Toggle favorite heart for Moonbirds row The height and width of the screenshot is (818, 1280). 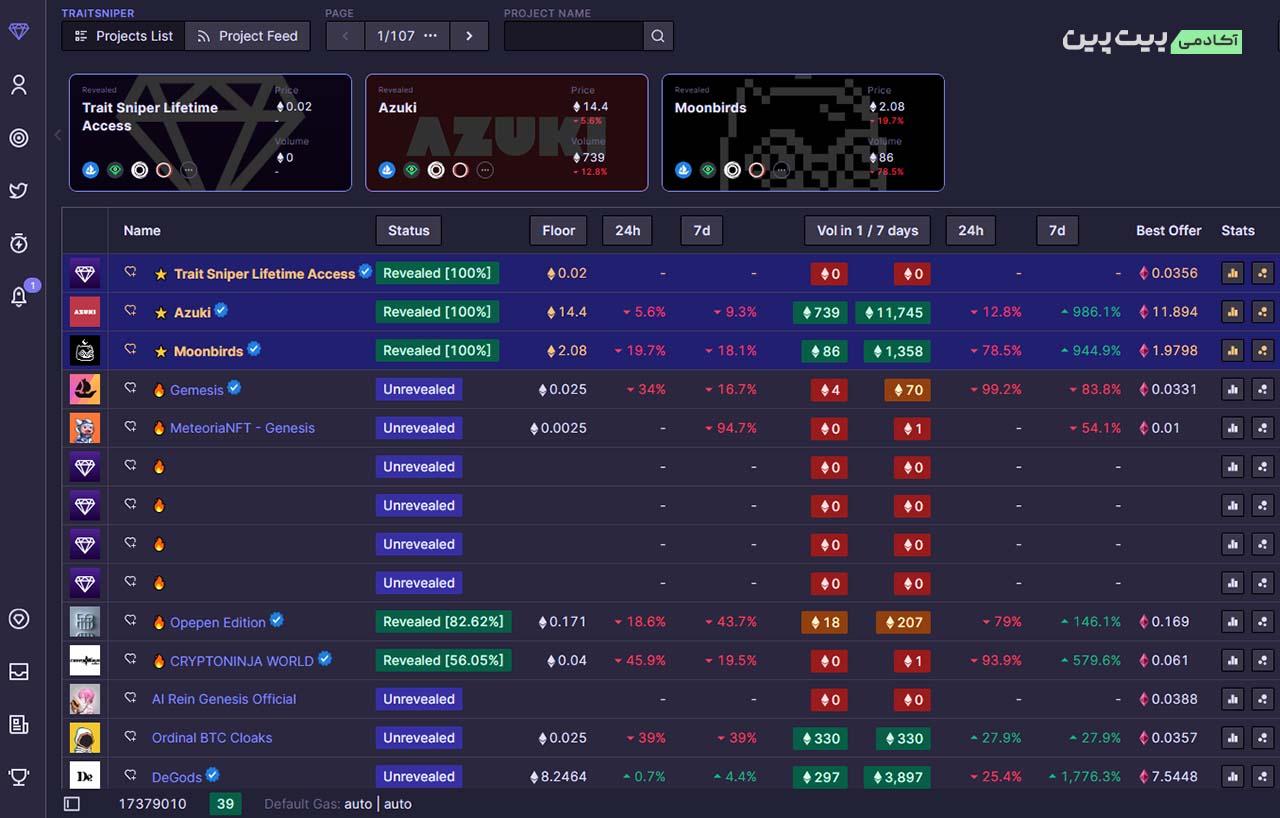pos(130,350)
